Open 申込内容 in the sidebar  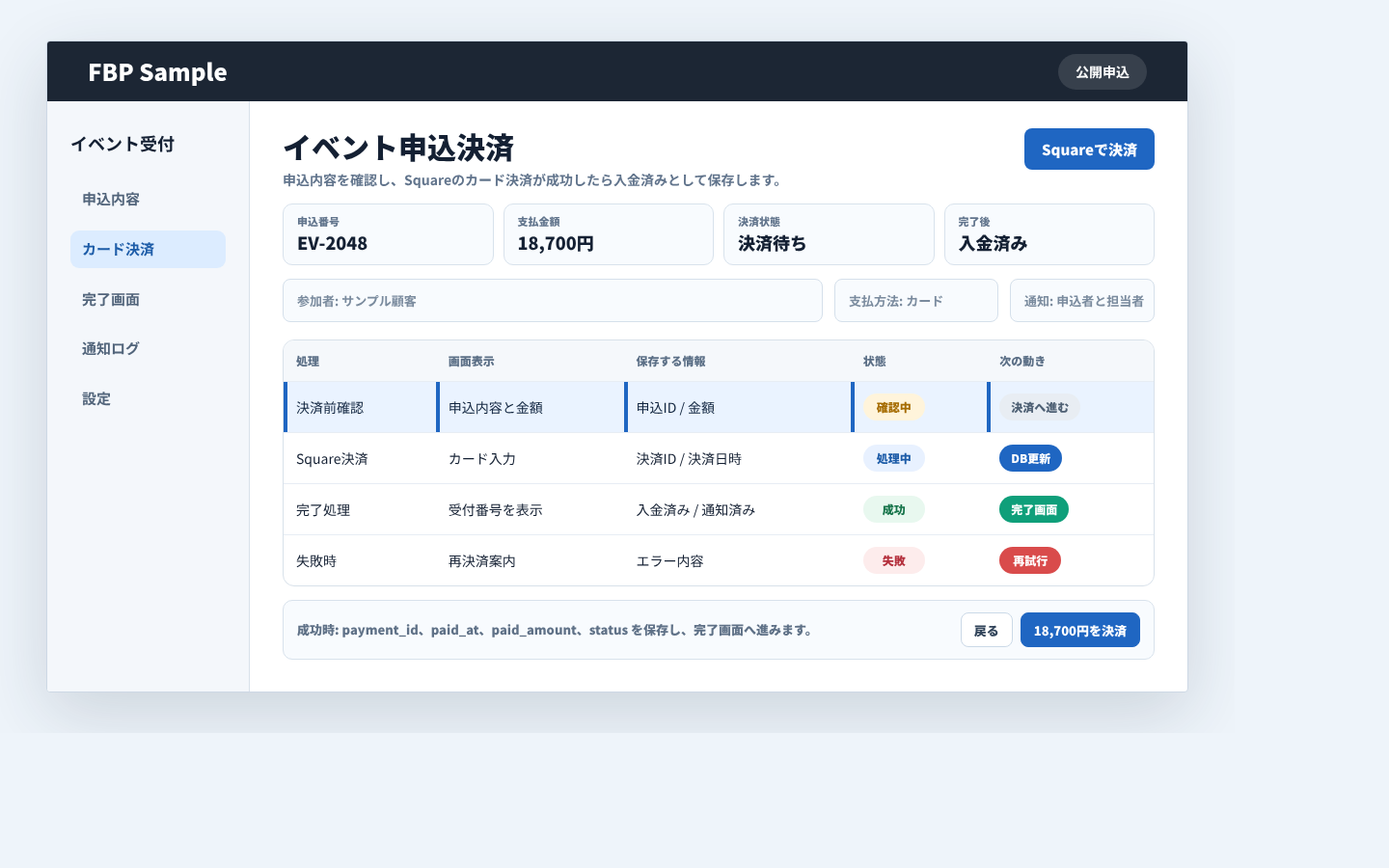coord(148,200)
